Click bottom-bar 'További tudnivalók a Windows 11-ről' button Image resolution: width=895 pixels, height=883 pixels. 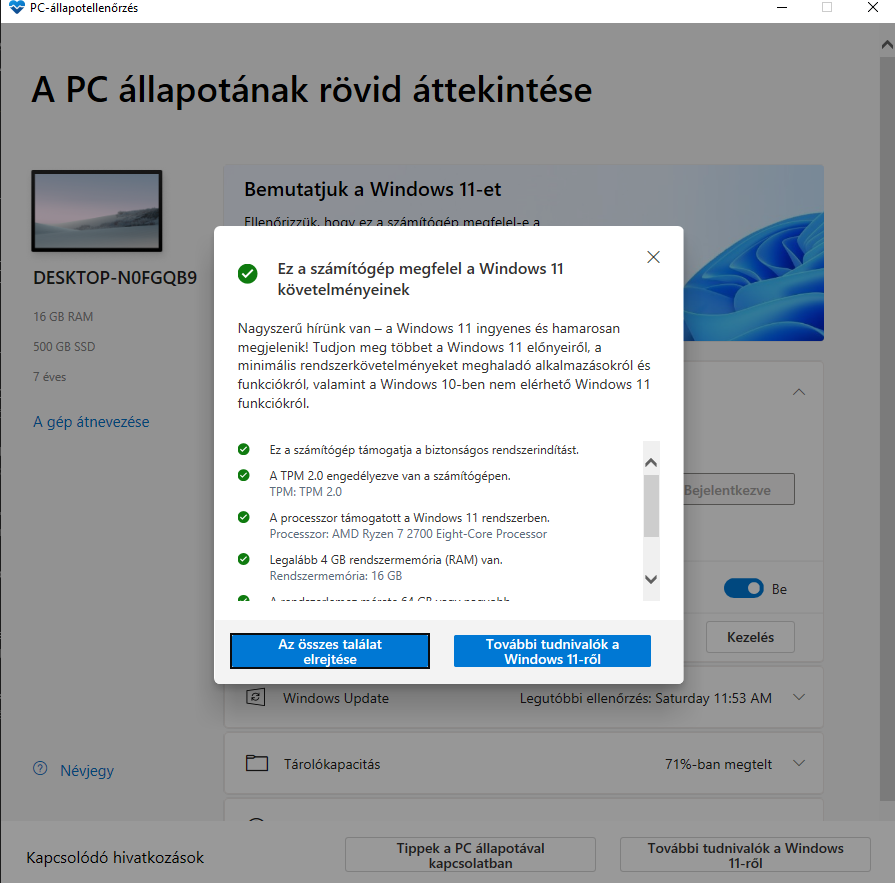745,855
